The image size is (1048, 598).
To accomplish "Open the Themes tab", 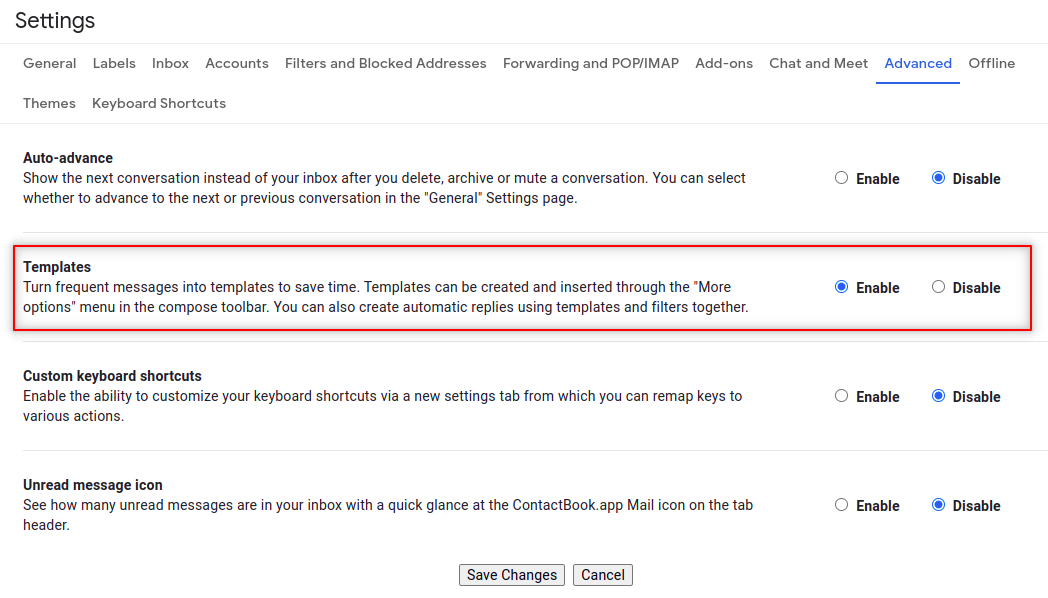I will click(x=49, y=103).
